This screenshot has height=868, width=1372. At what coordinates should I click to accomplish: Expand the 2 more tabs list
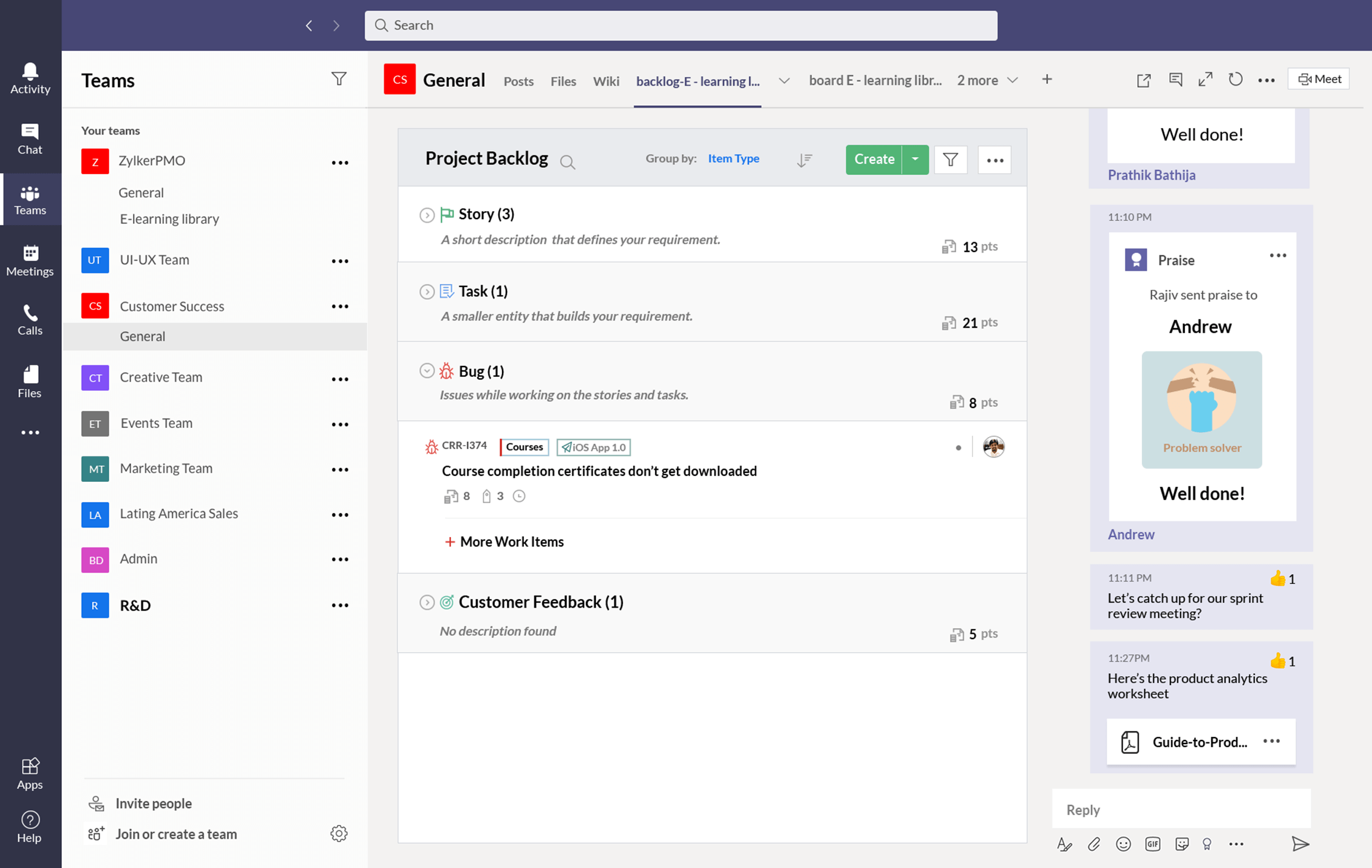[987, 80]
